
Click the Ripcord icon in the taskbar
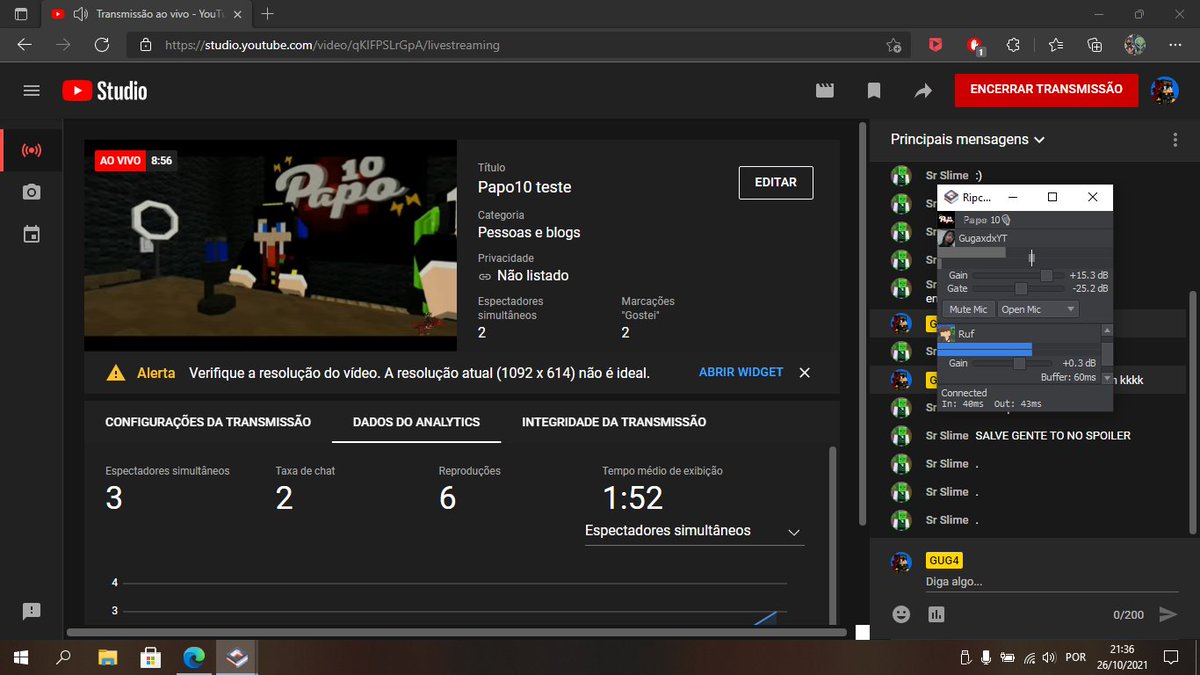point(236,657)
